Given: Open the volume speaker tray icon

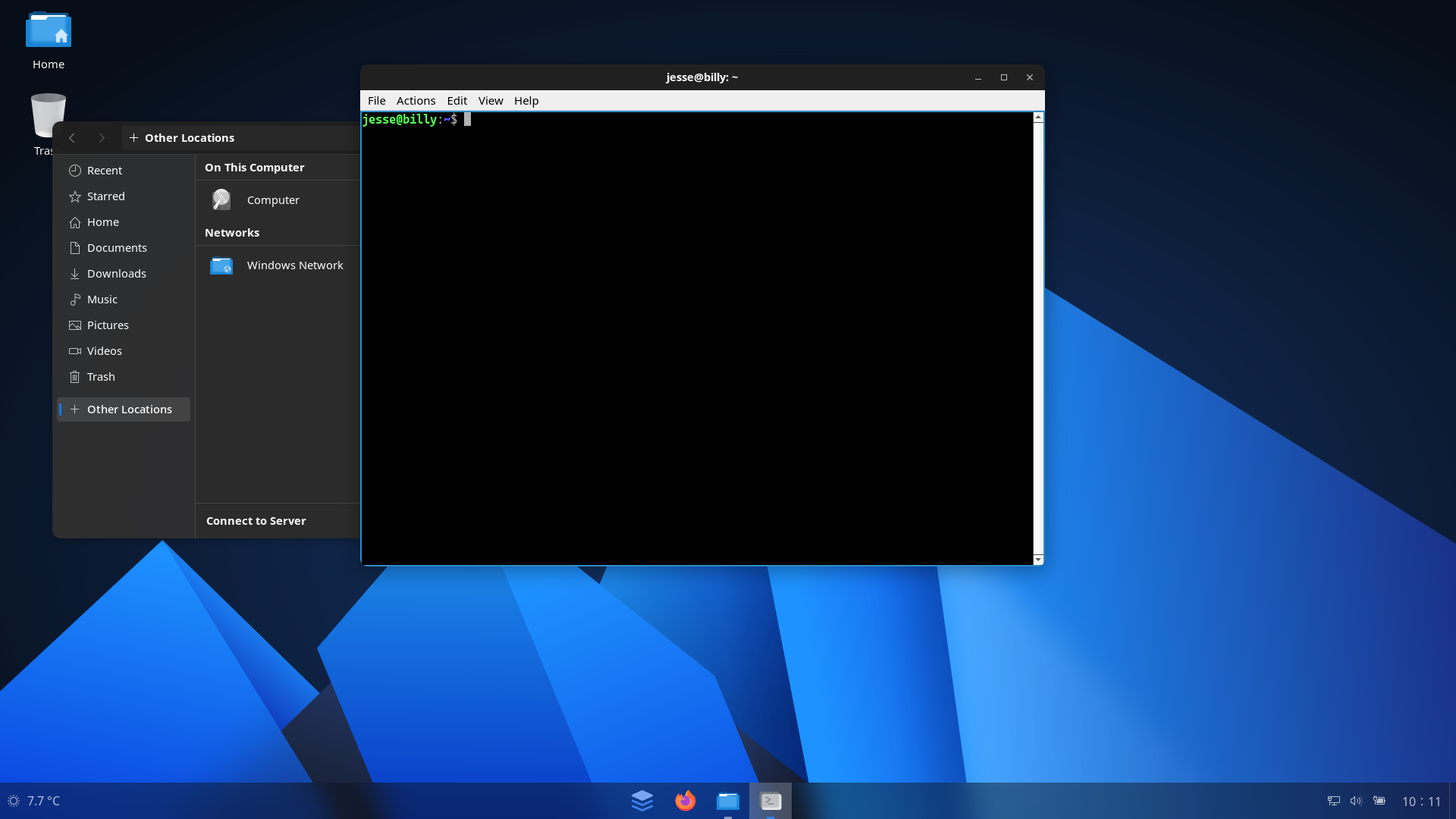Looking at the screenshot, I should click(1356, 801).
